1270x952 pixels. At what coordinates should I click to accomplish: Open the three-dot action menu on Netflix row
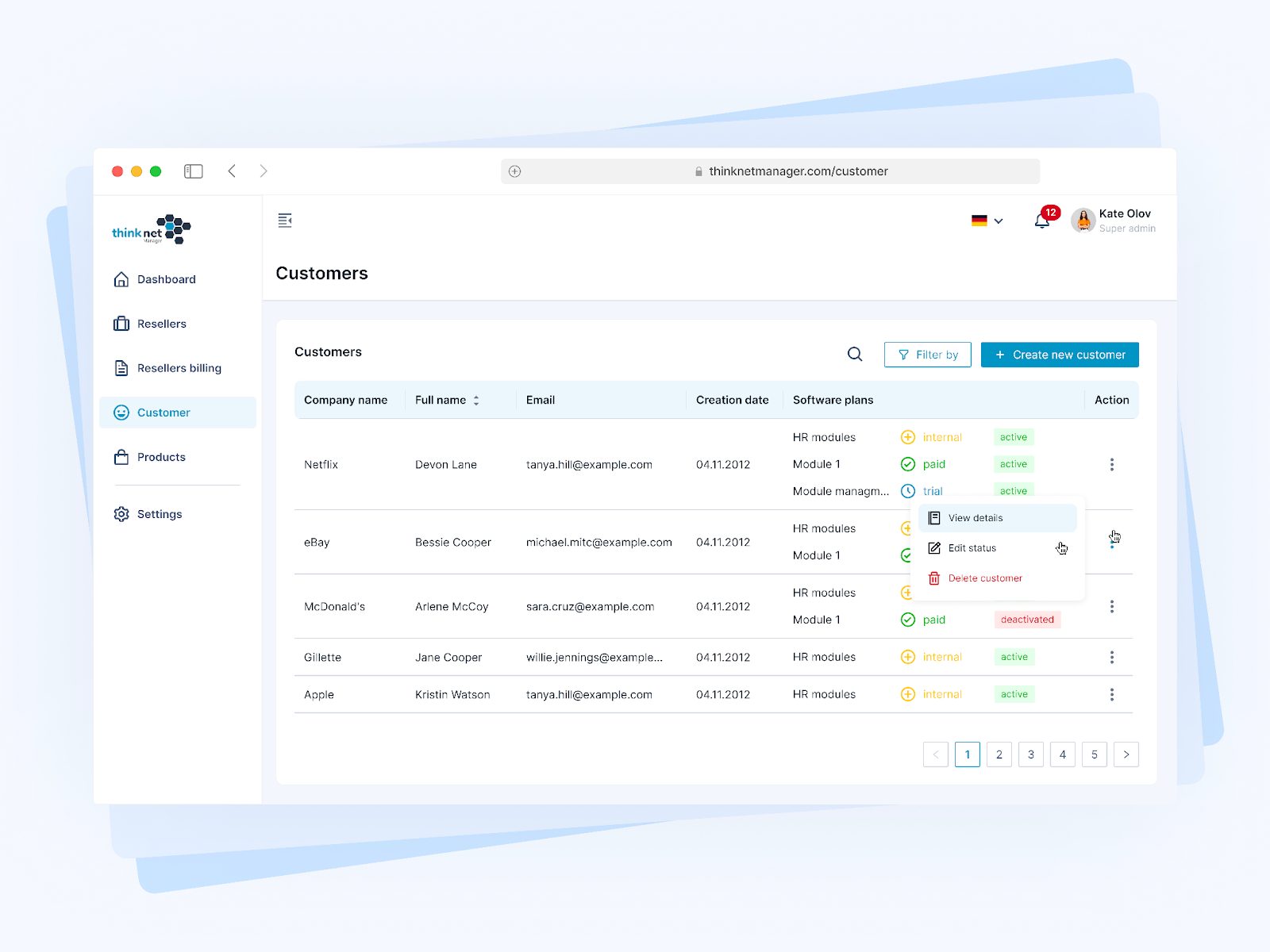click(x=1112, y=464)
